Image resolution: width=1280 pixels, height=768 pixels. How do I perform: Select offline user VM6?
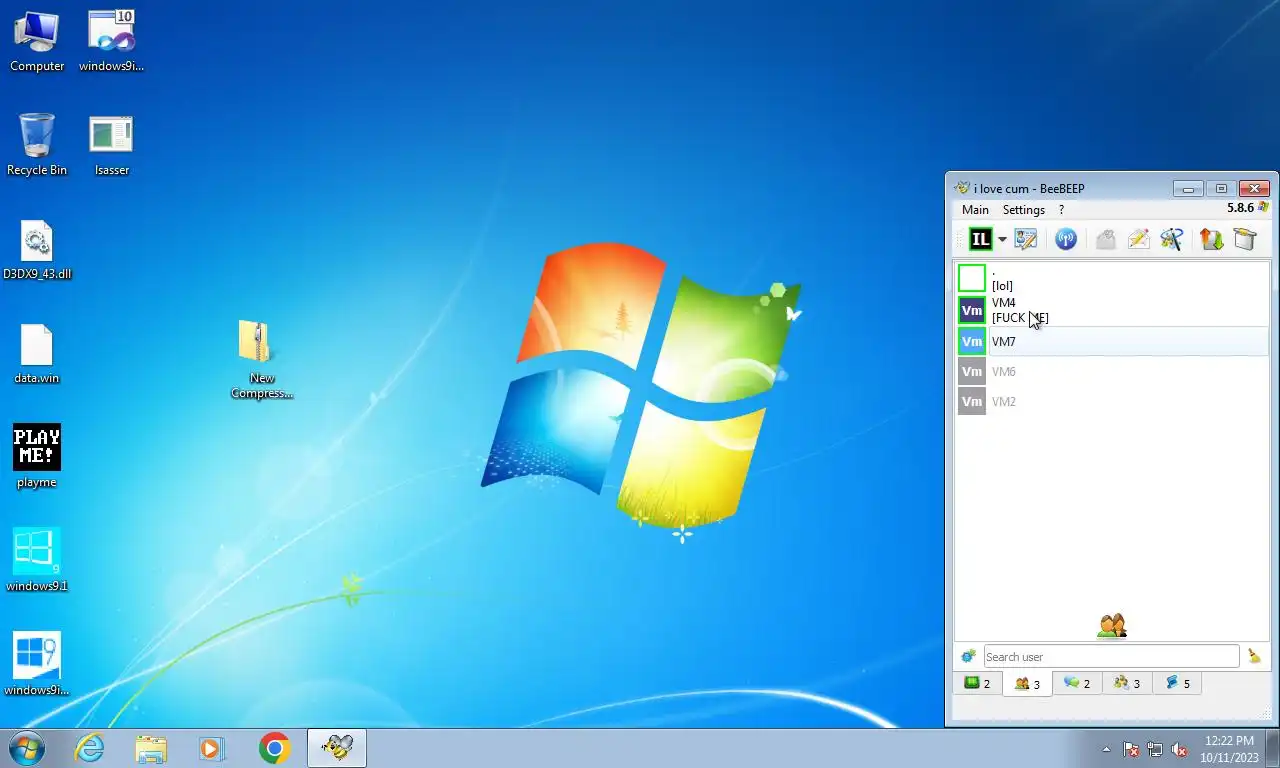(1112, 372)
